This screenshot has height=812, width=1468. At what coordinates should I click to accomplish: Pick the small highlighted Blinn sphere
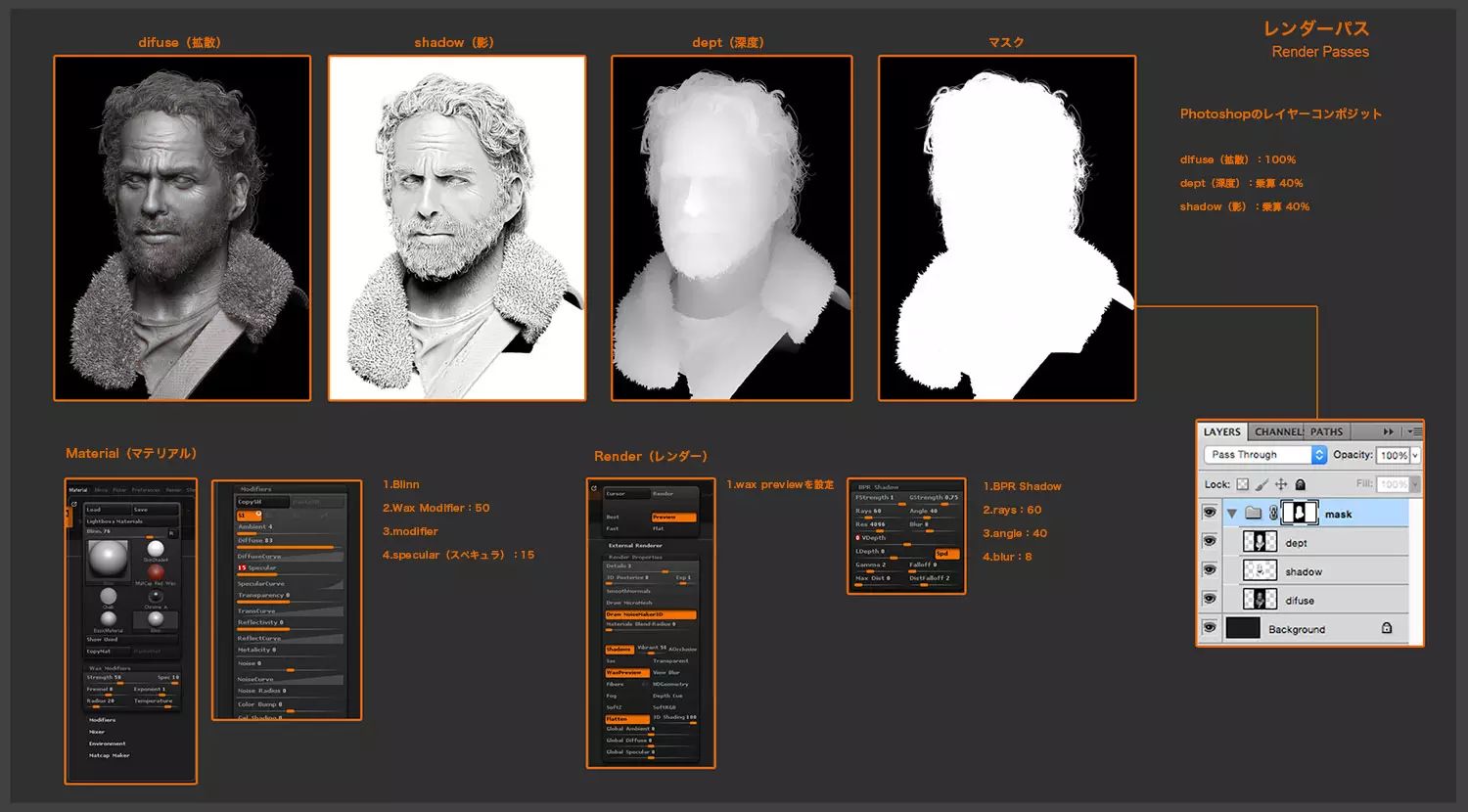click(156, 618)
